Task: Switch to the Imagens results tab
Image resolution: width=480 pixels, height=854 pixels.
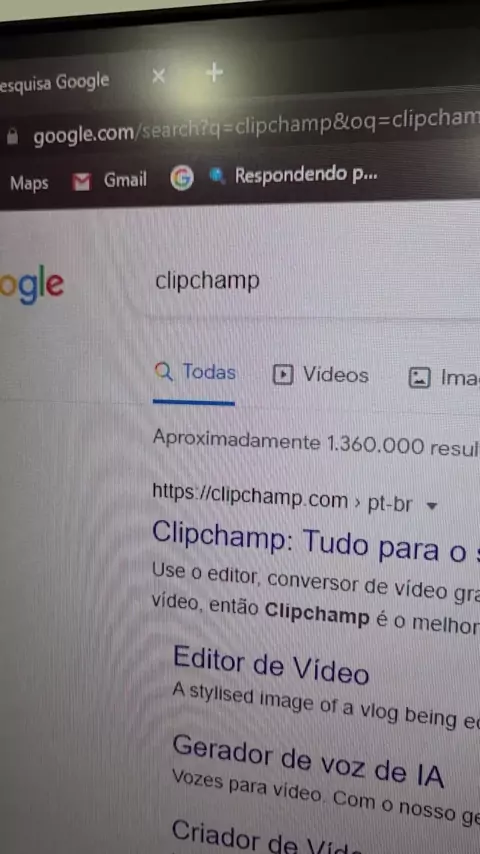Action: click(443, 377)
